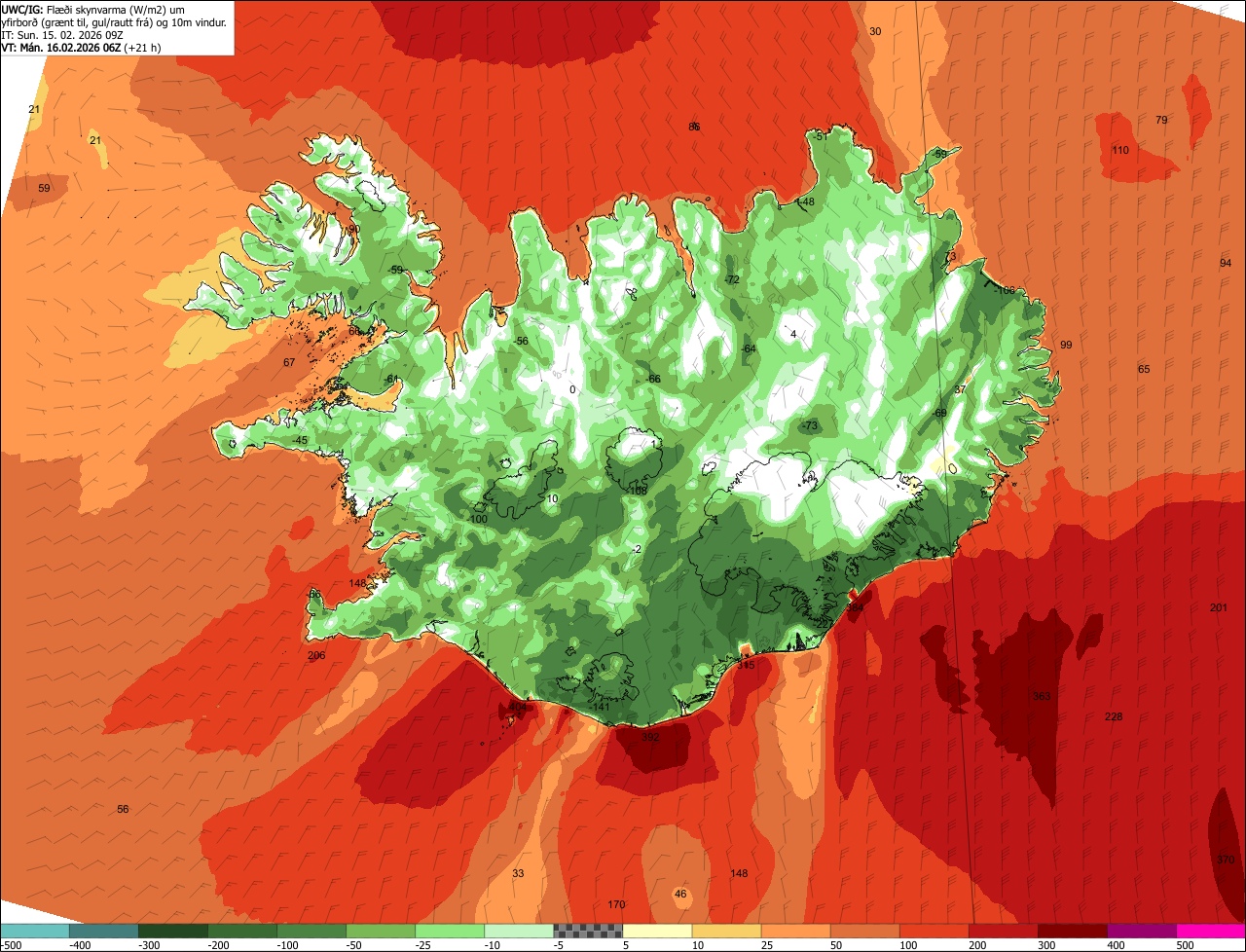
Task: Click the '99' value on the map
Action: tap(1066, 345)
